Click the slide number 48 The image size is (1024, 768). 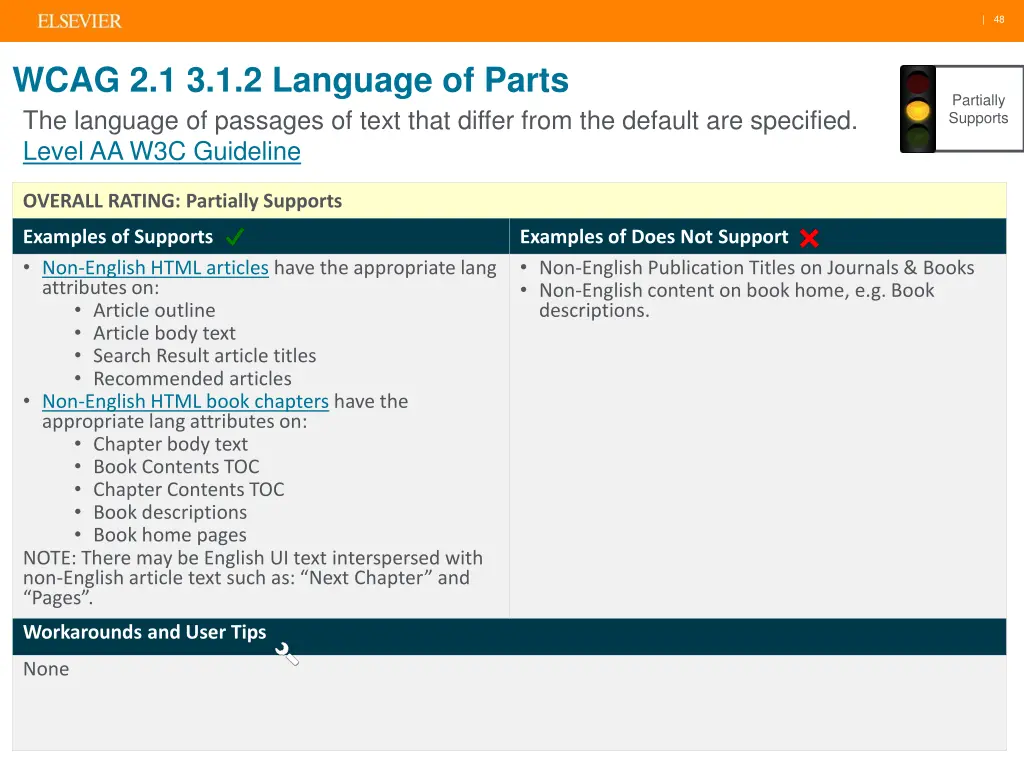[999, 20]
